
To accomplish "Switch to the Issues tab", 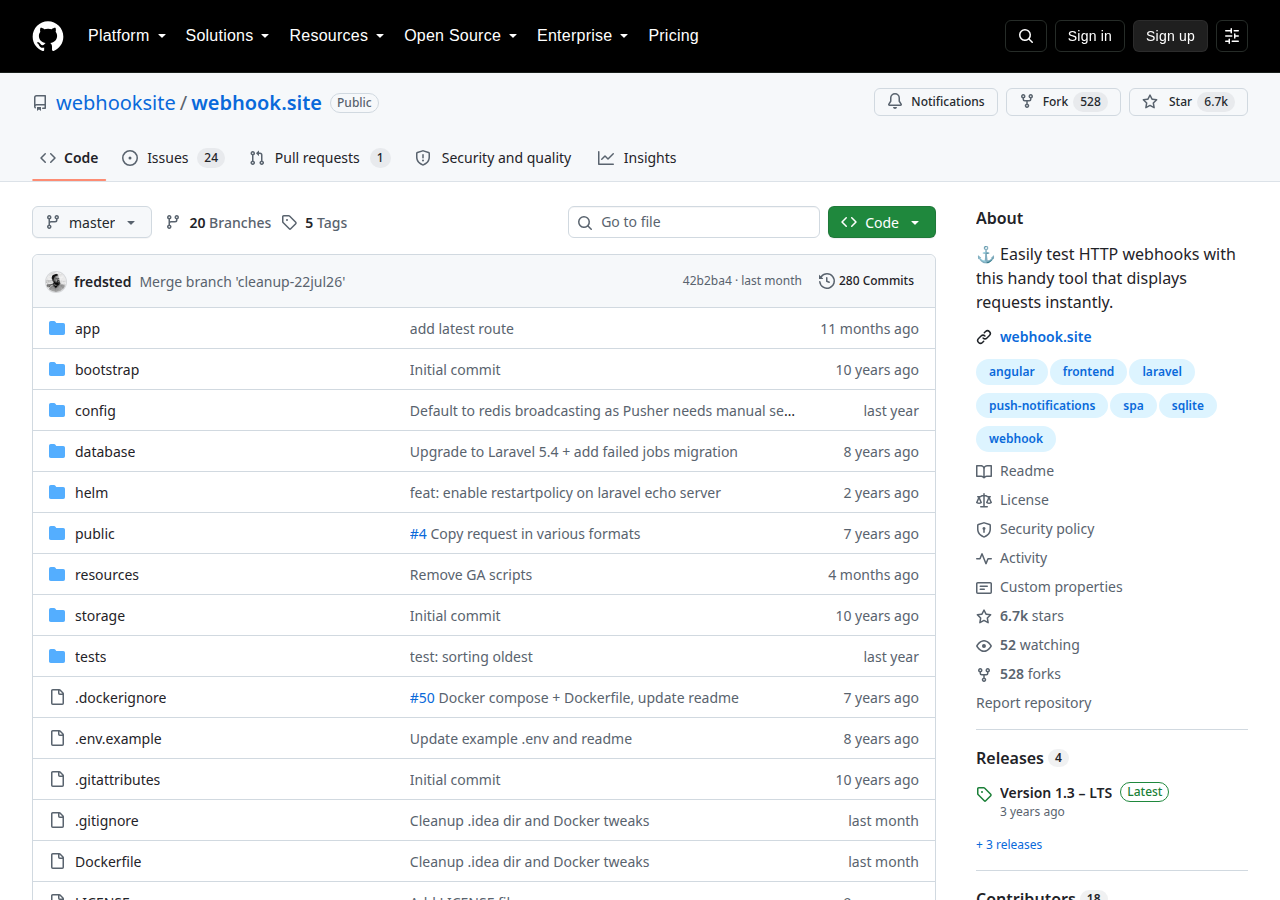I will [173, 158].
